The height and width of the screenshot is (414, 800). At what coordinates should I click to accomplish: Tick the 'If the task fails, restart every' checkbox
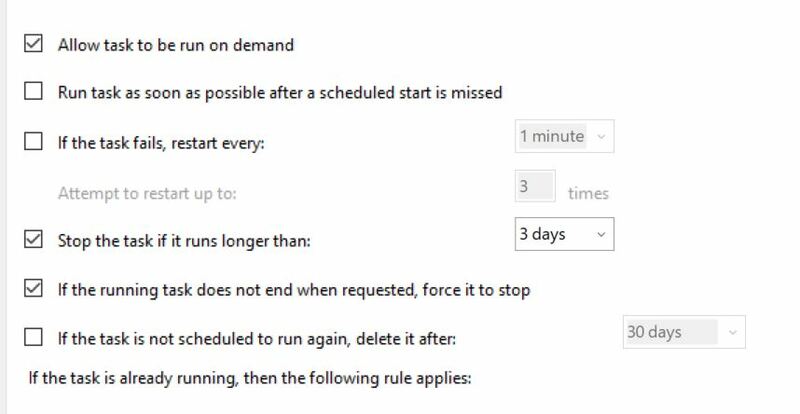[33, 141]
